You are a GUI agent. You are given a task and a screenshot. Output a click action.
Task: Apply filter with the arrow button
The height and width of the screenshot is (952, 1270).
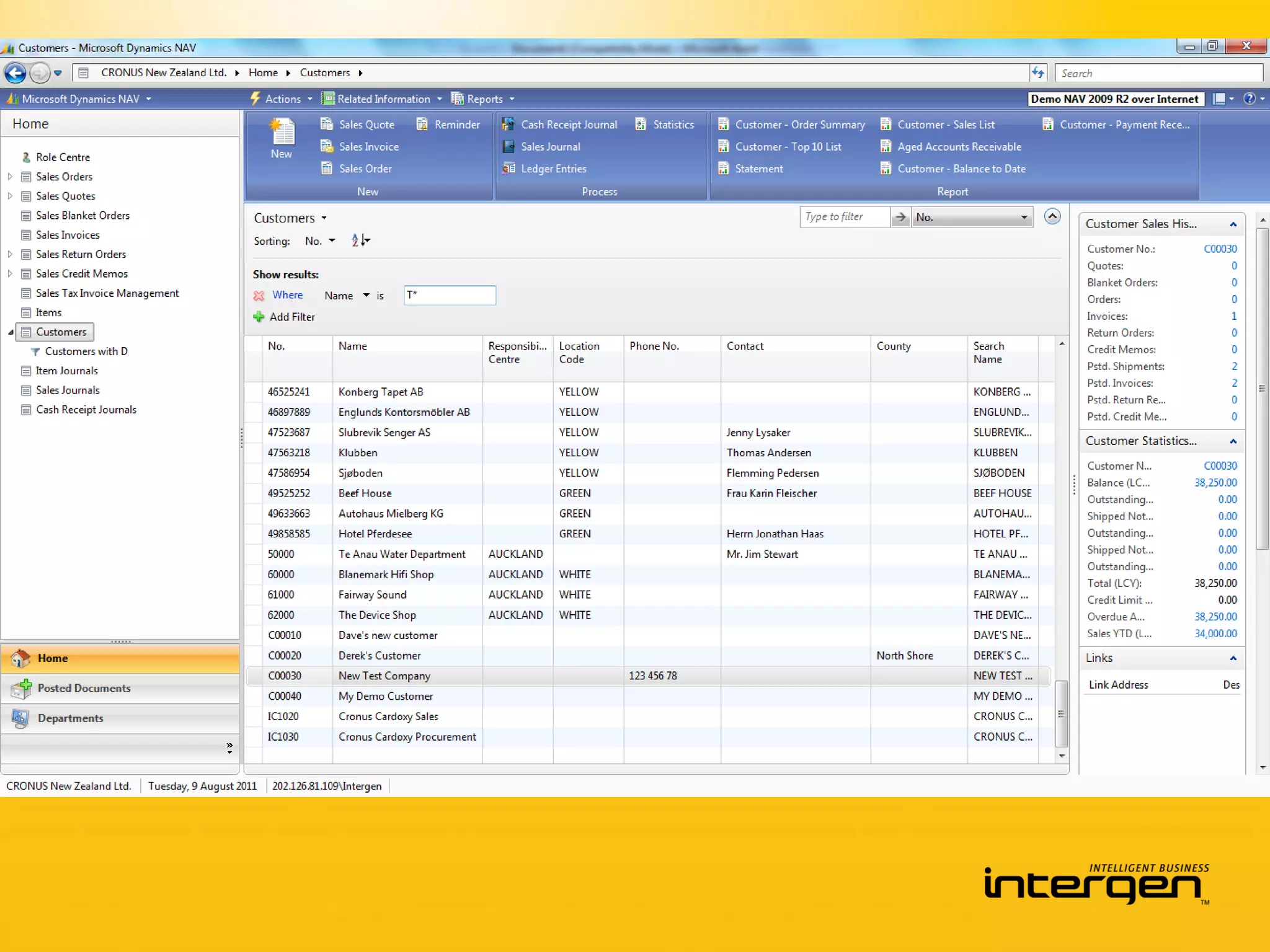point(900,217)
